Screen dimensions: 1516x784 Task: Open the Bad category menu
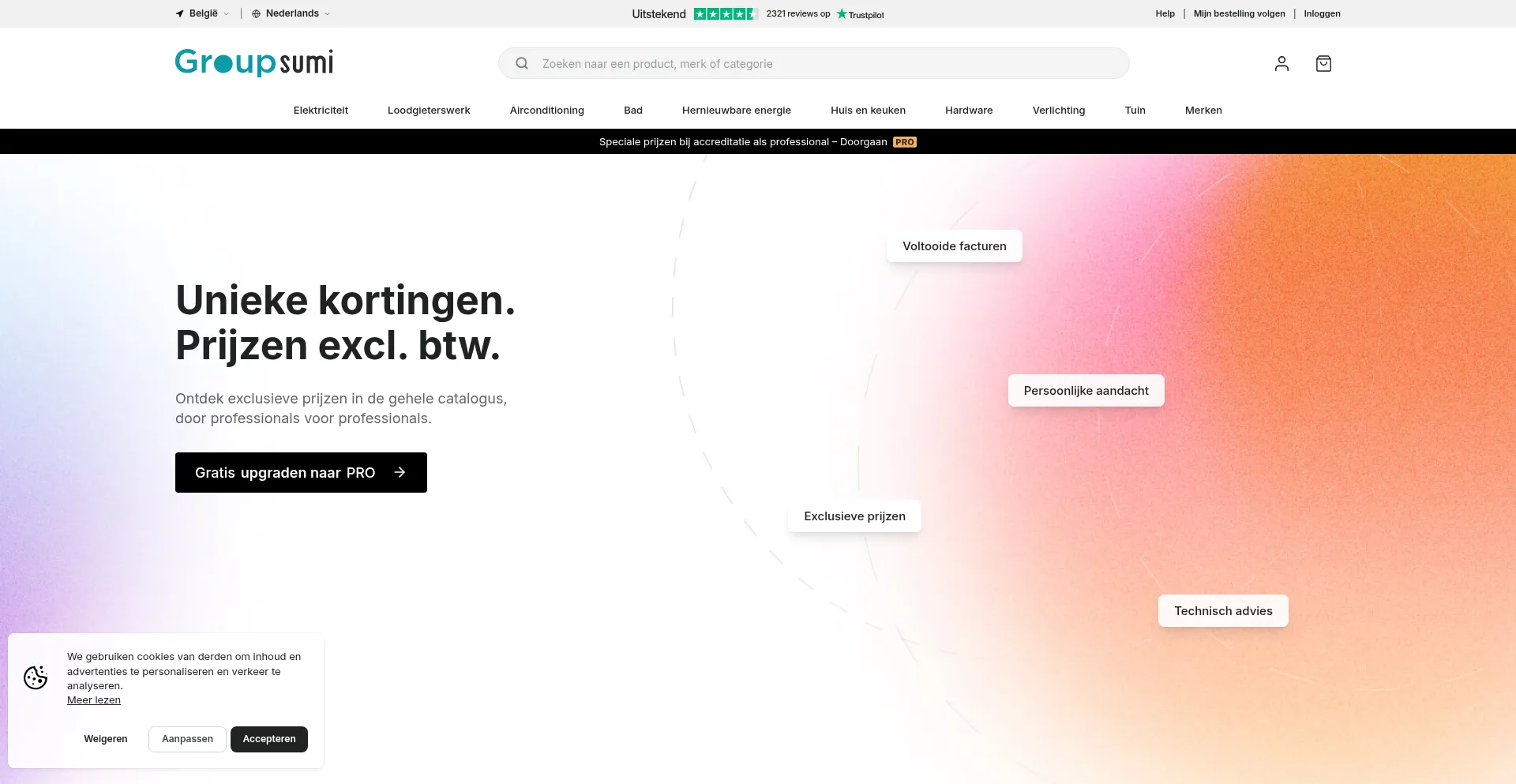pyautogui.click(x=633, y=111)
